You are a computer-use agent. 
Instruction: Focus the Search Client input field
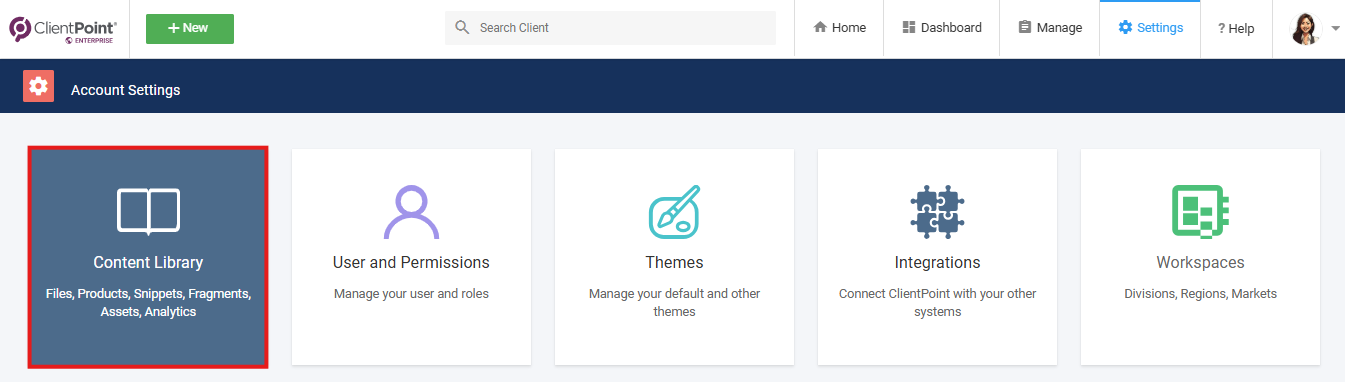(x=610, y=28)
